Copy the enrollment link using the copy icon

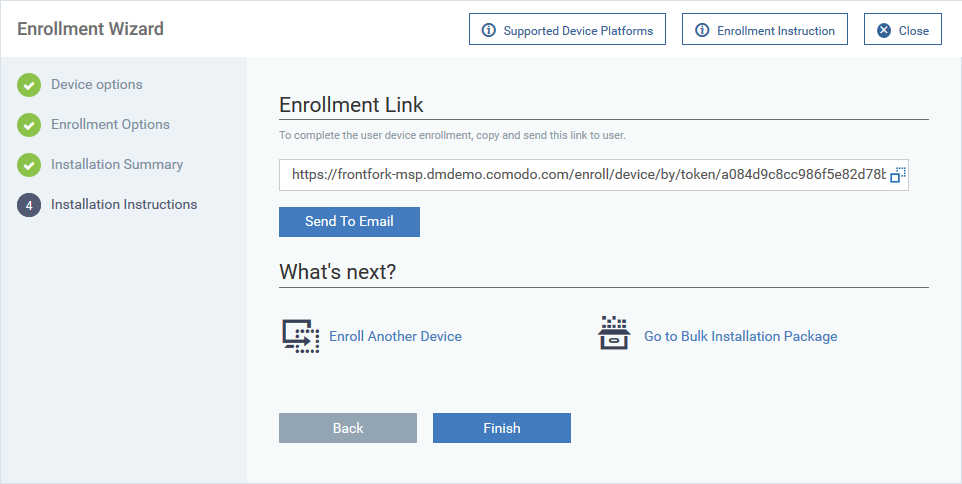(x=898, y=175)
